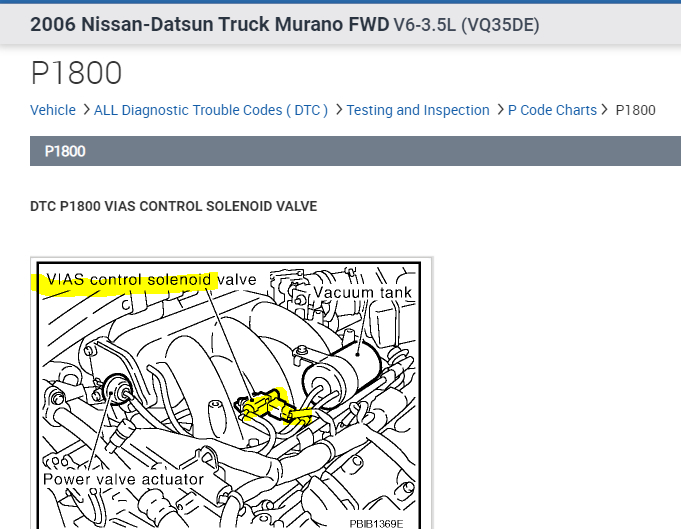The width and height of the screenshot is (681, 529).
Task: Navigate to P Code Charts breadcrumb
Action: coord(552,110)
